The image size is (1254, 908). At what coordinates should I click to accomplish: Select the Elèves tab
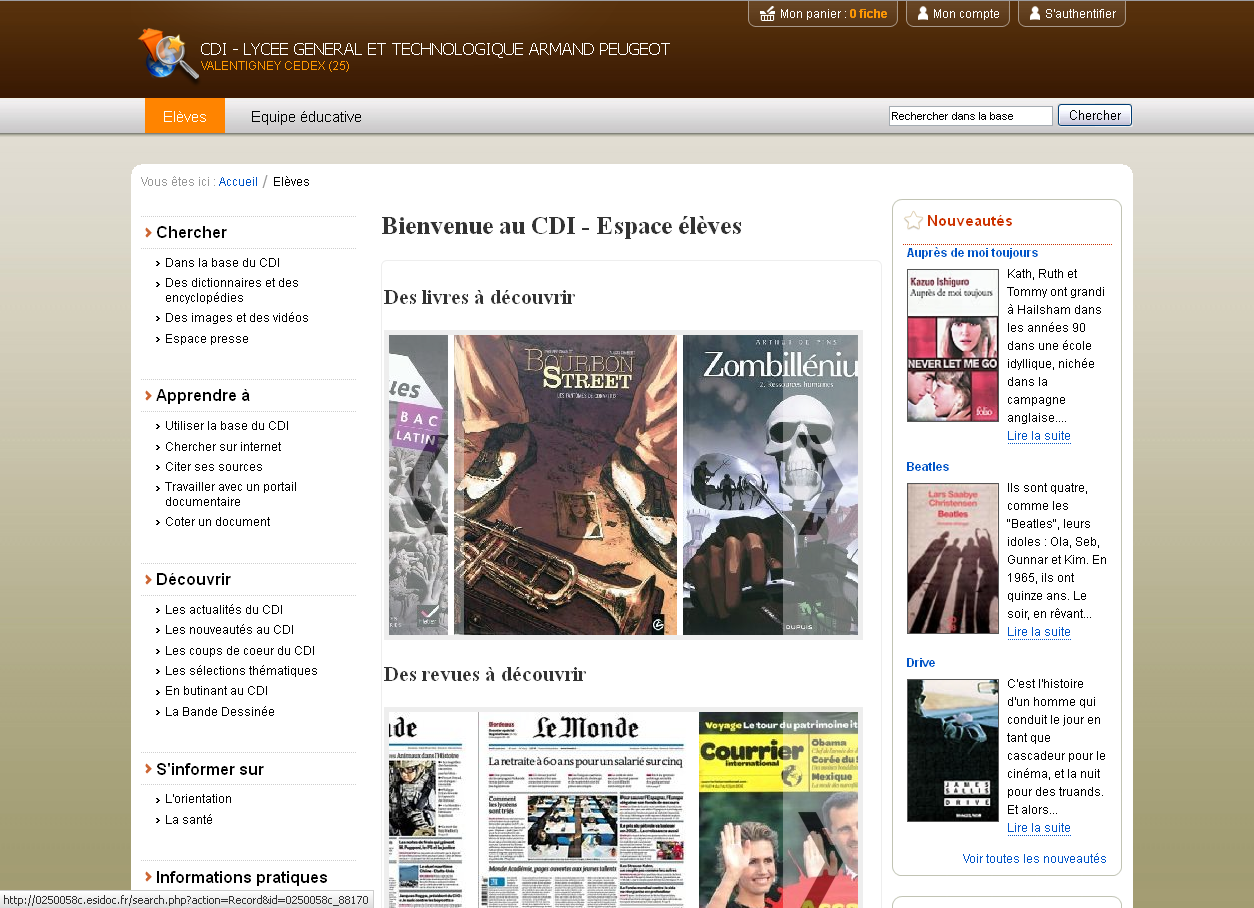coord(185,116)
